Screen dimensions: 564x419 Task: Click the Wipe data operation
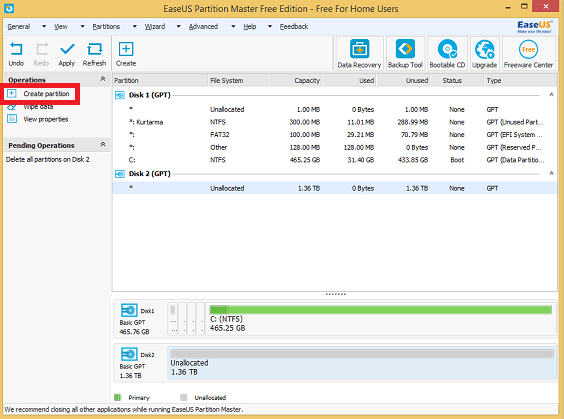tap(38, 107)
